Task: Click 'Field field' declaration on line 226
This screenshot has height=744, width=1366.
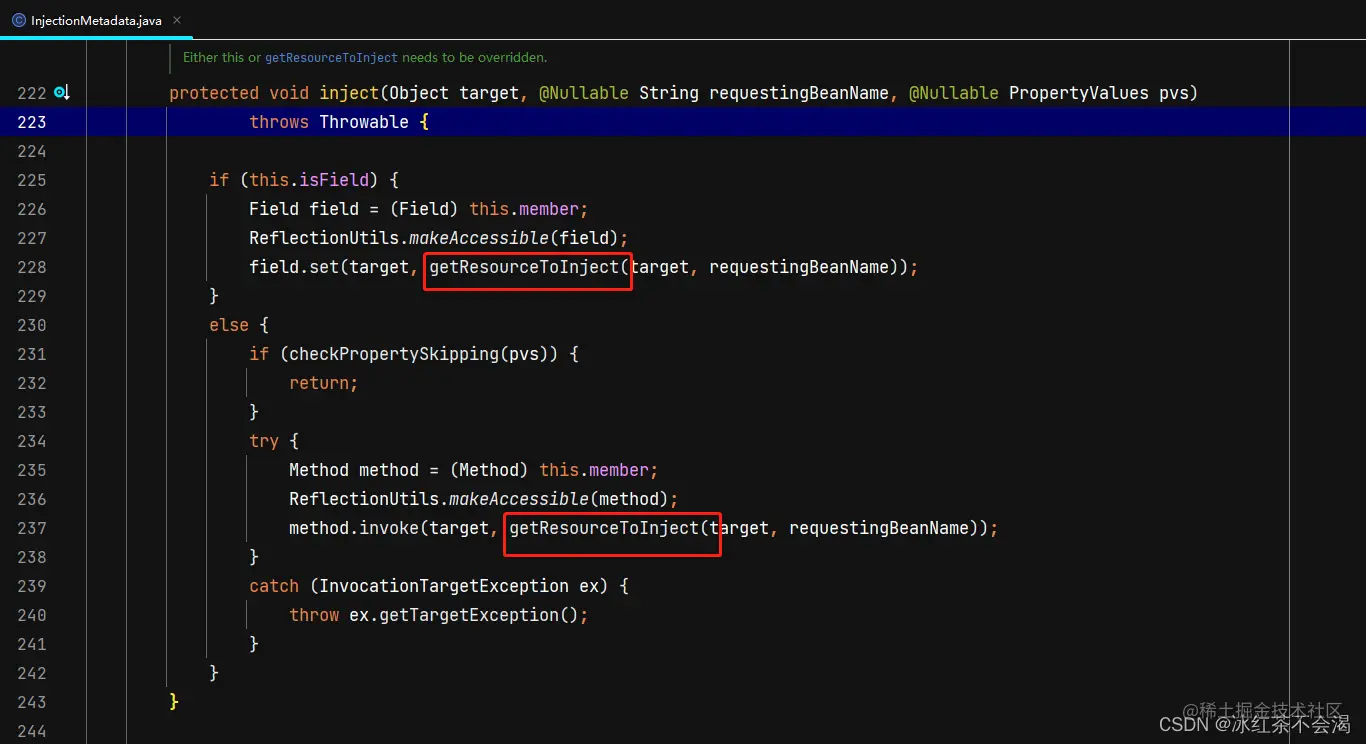Action: point(304,209)
